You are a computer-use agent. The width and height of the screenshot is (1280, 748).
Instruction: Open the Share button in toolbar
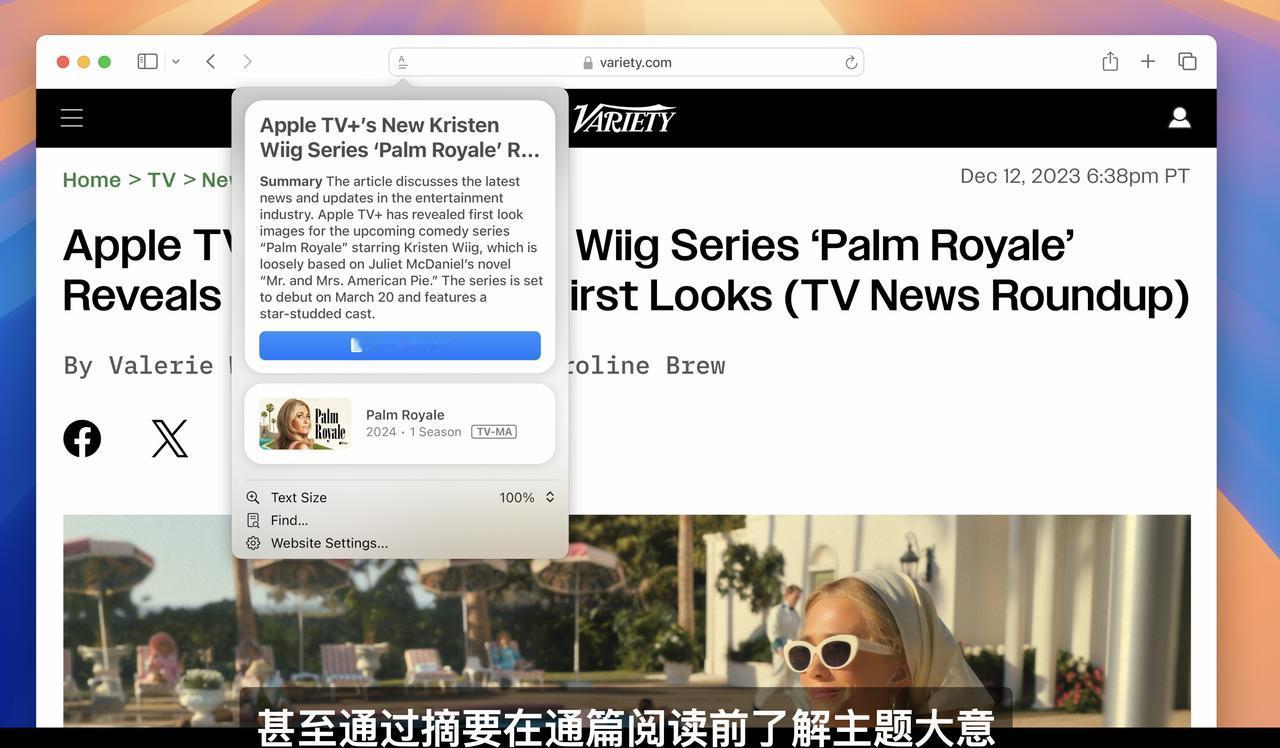tap(1110, 62)
